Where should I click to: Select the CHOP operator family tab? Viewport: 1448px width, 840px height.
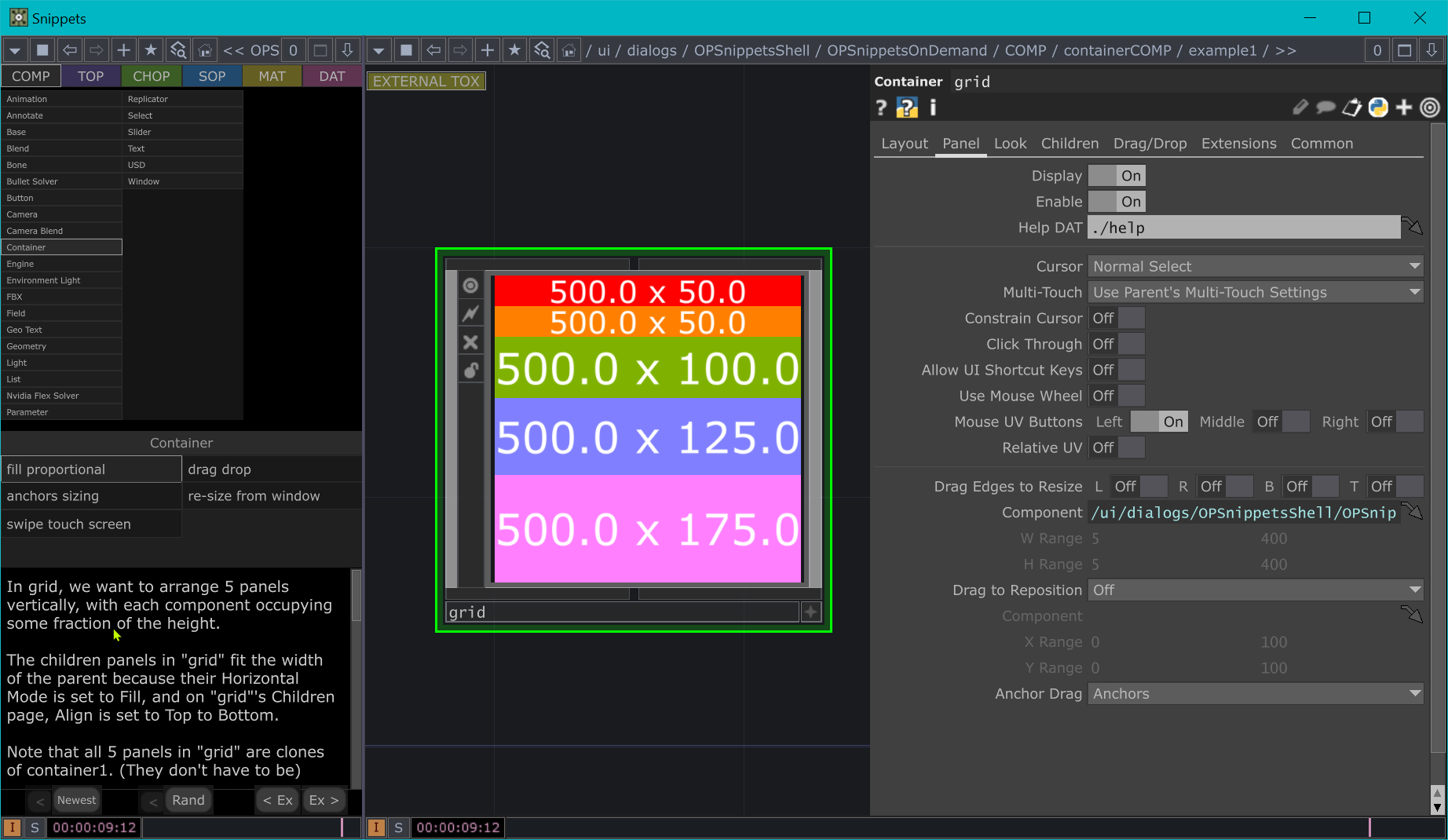click(151, 76)
